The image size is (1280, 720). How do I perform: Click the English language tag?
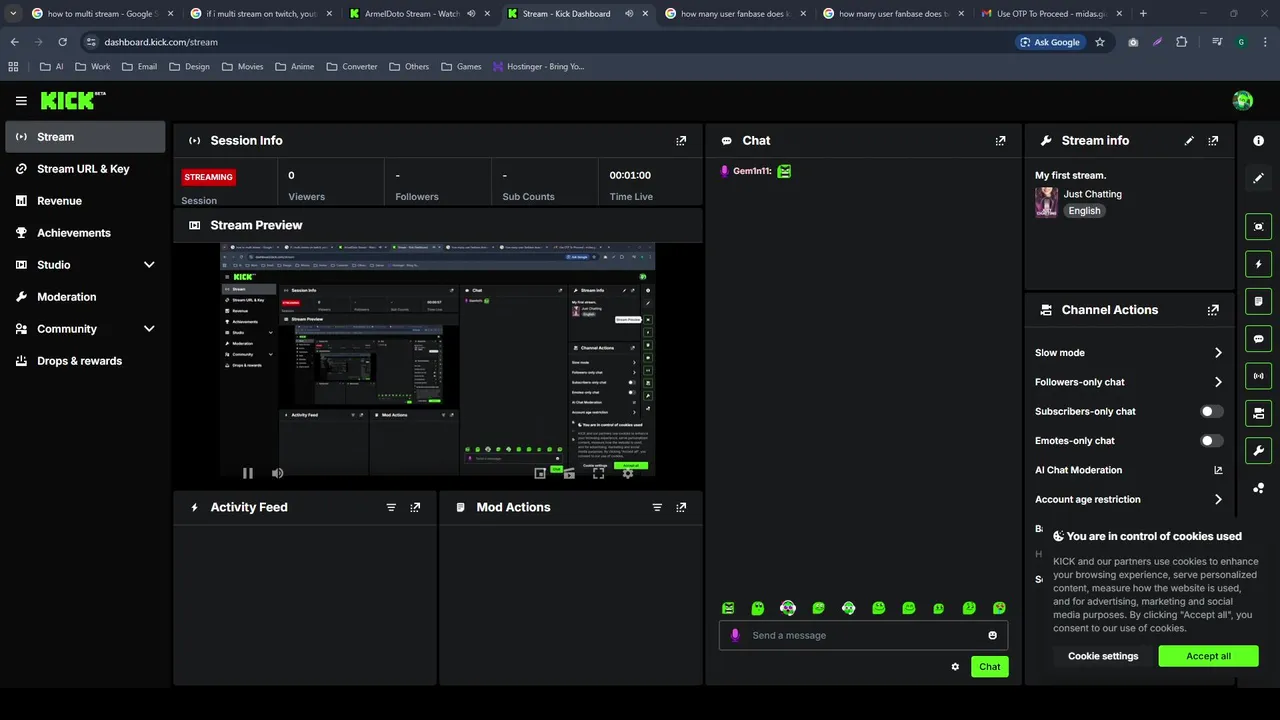pyautogui.click(x=1084, y=211)
